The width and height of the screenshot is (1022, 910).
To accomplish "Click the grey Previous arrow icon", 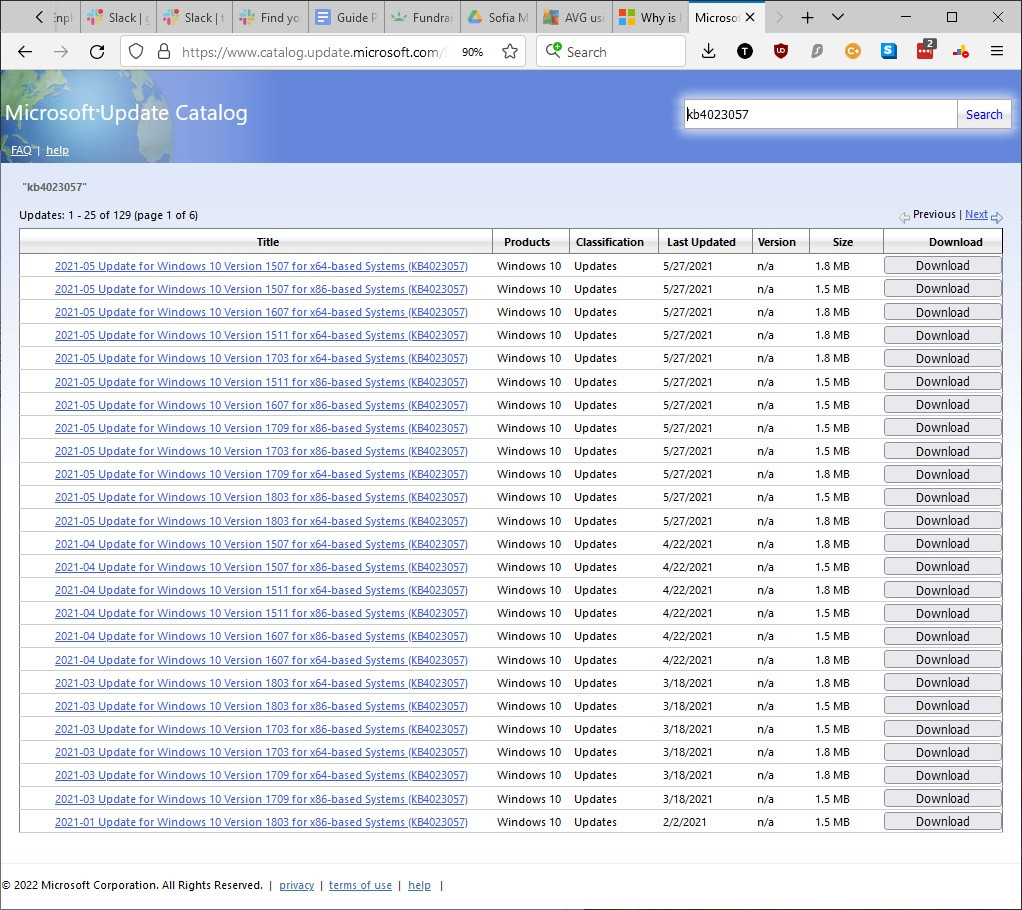I will click(904, 217).
